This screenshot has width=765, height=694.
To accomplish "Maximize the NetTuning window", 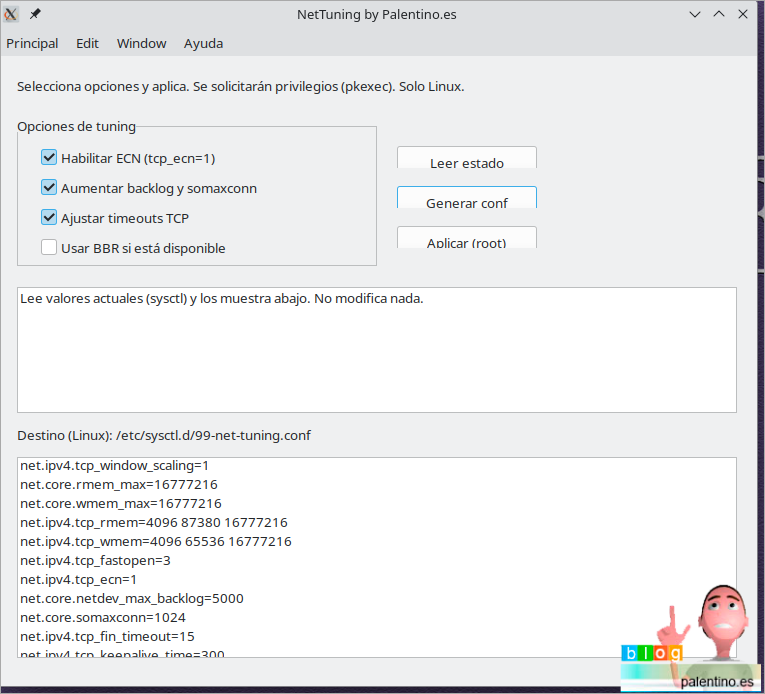I will 720,14.
